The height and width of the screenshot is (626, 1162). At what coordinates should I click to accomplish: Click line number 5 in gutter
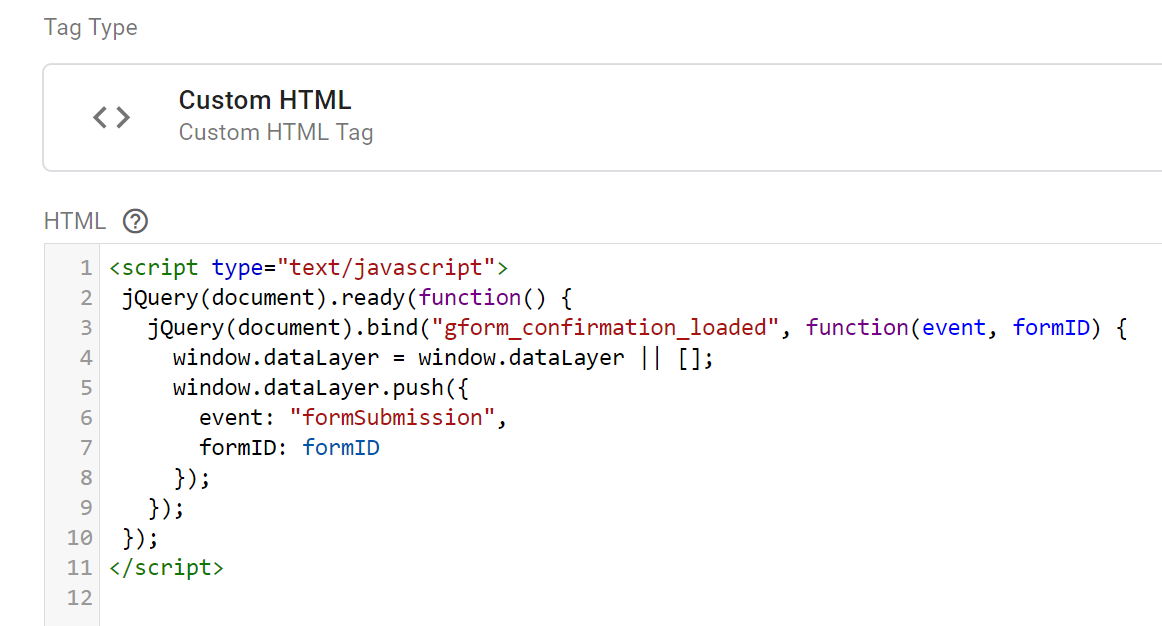pos(85,388)
